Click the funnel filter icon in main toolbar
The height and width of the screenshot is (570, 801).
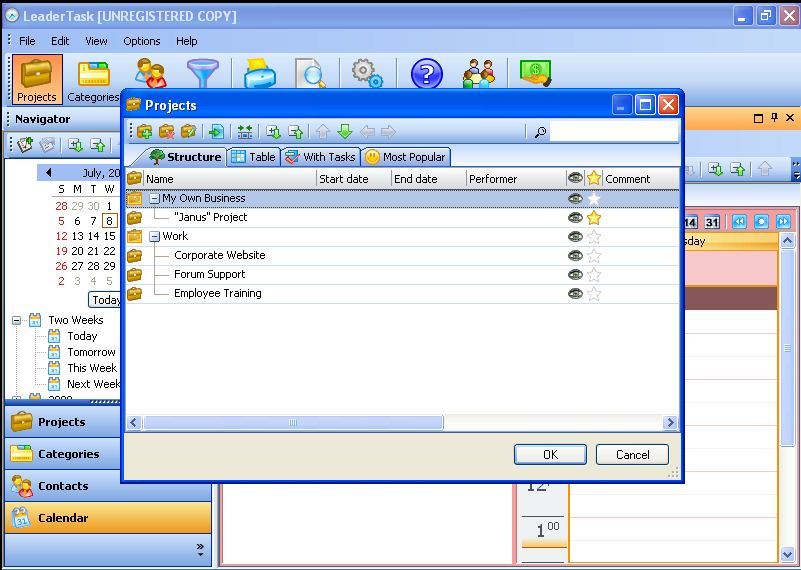(203, 73)
